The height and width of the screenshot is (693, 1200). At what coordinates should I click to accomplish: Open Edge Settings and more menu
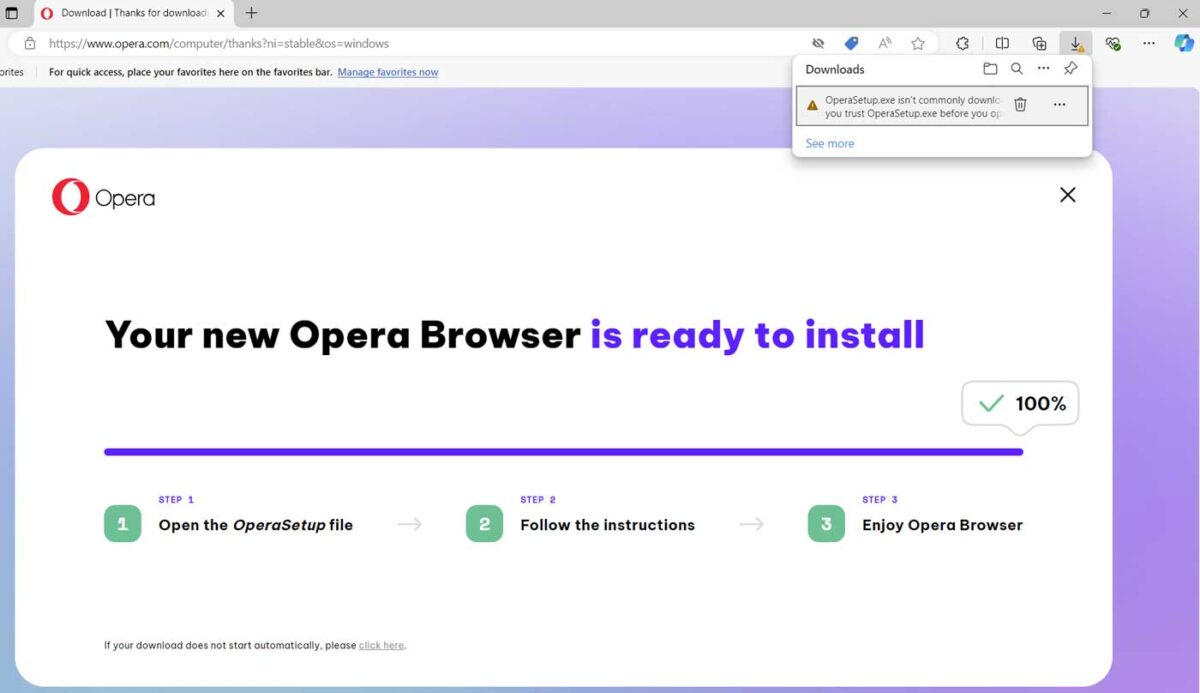point(1149,43)
